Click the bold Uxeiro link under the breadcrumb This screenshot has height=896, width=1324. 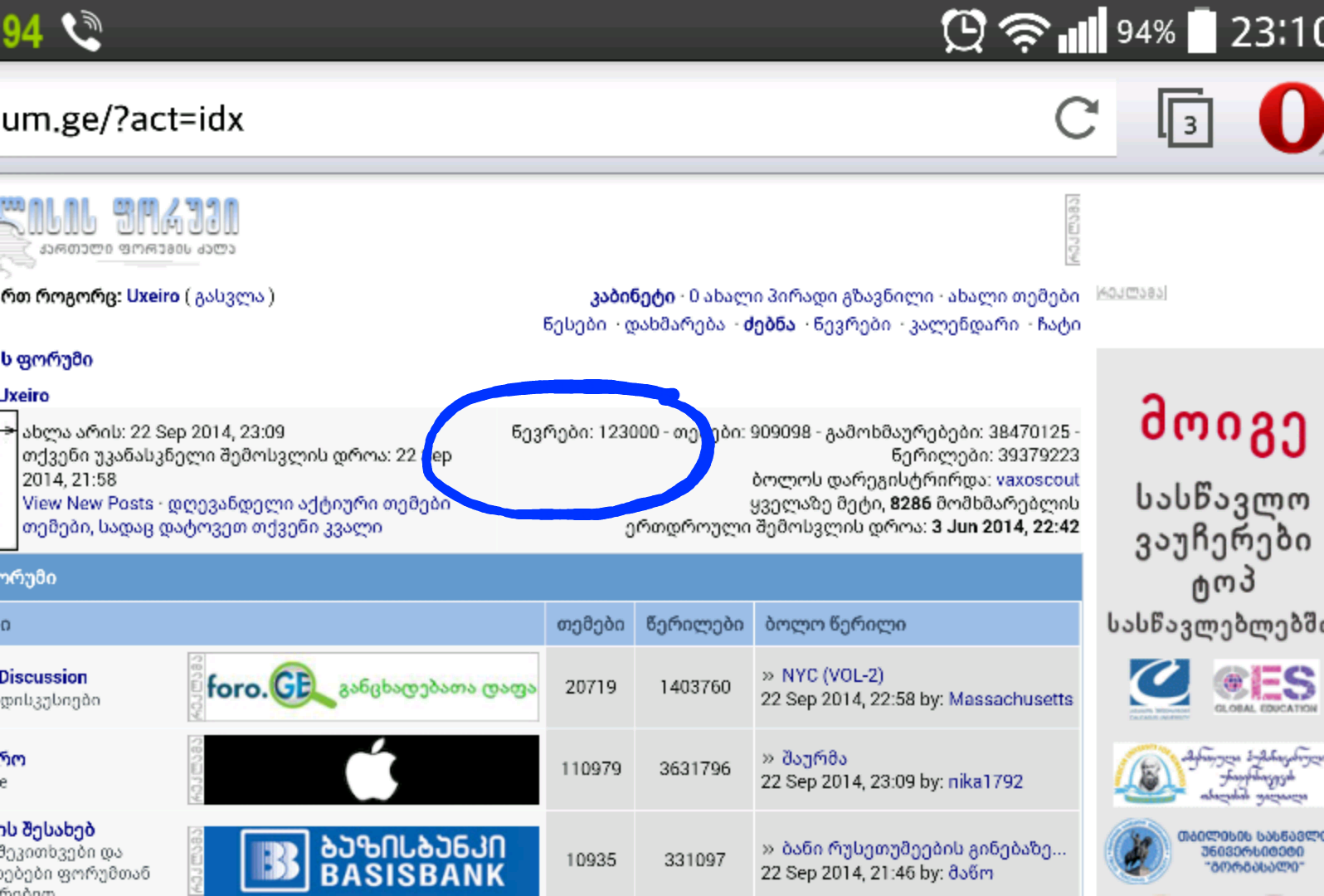click(25, 395)
